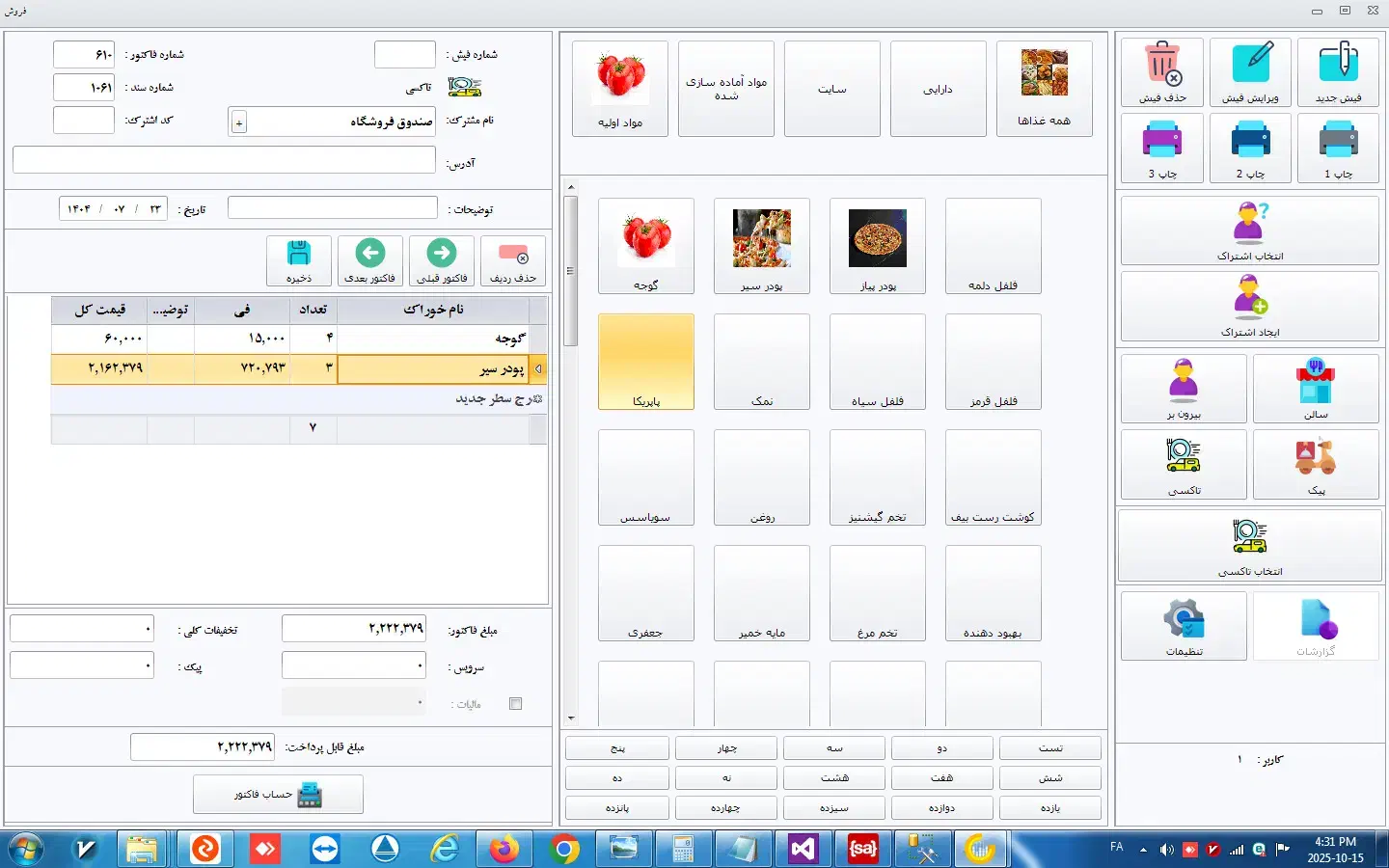The height and width of the screenshot is (868, 1389).
Task: Select سالن dine-in mode
Action: (x=1317, y=388)
